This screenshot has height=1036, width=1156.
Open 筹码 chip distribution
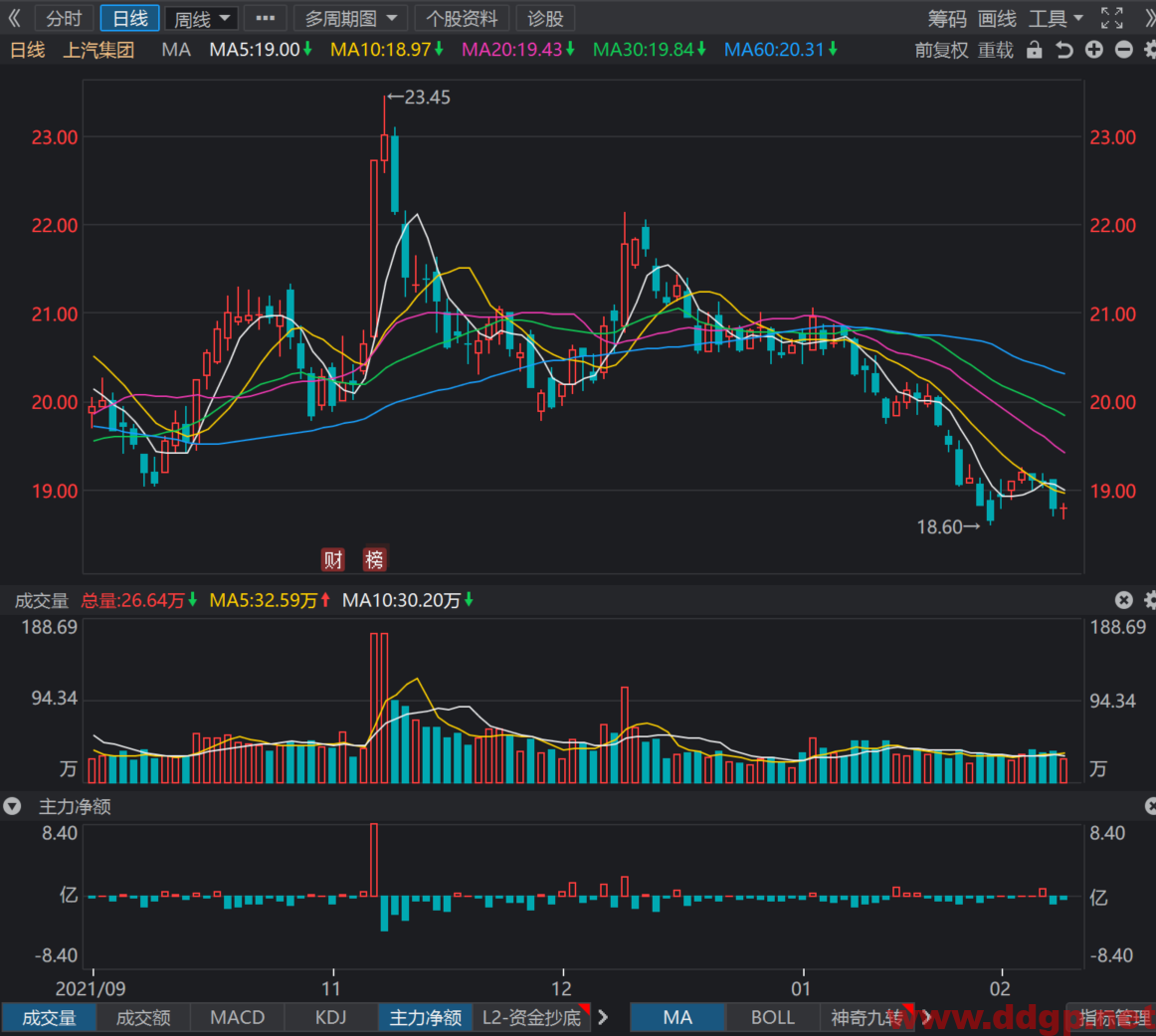point(947,19)
